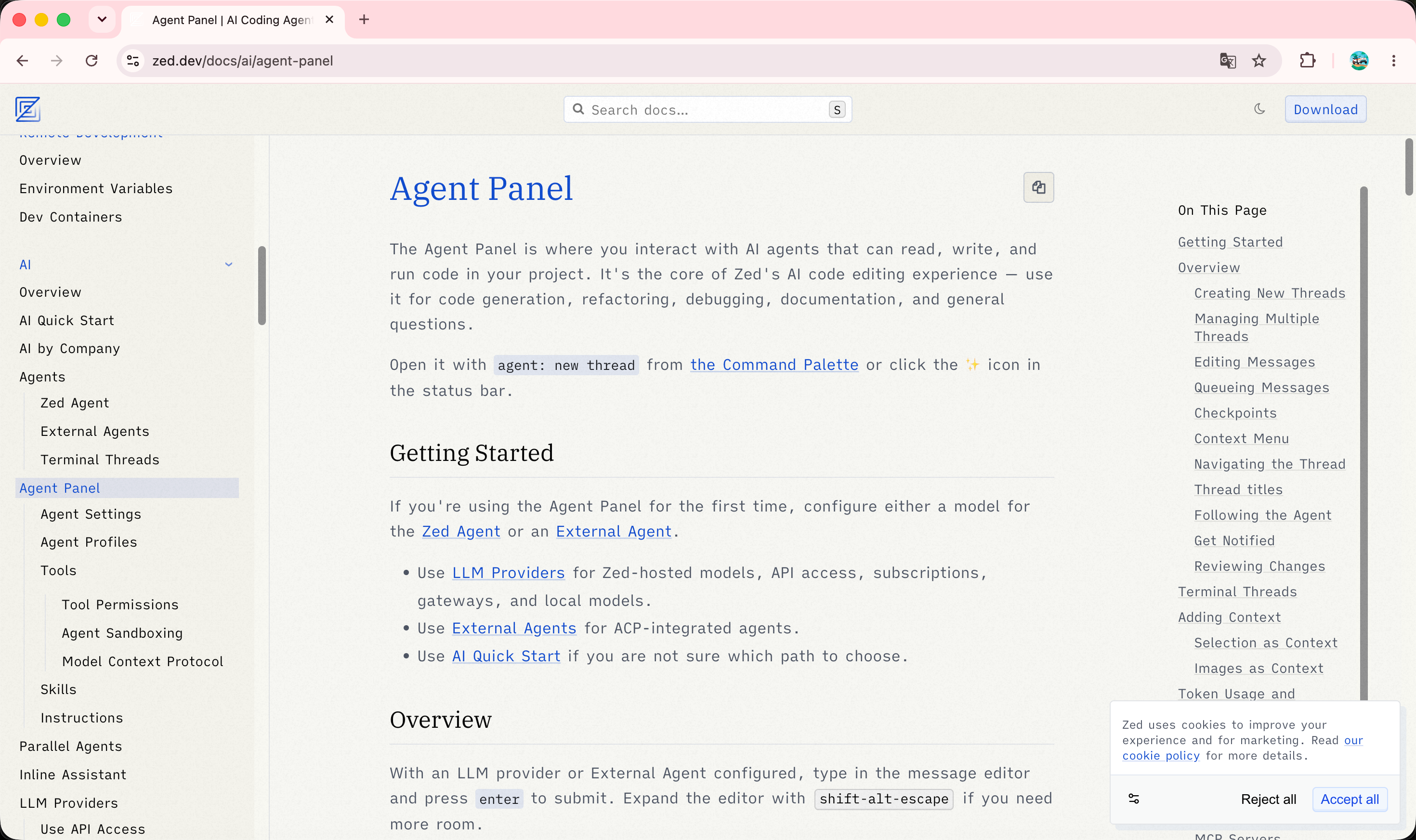The width and height of the screenshot is (1416, 840).
Task: Click the Search docs field
Action: [708, 109]
